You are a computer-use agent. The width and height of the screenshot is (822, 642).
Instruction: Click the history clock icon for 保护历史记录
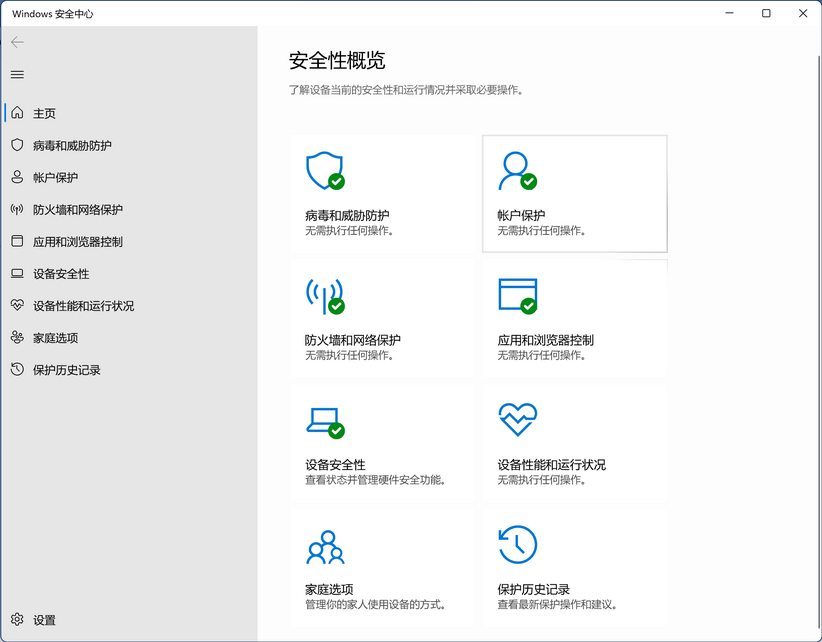click(x=517, y=545)
